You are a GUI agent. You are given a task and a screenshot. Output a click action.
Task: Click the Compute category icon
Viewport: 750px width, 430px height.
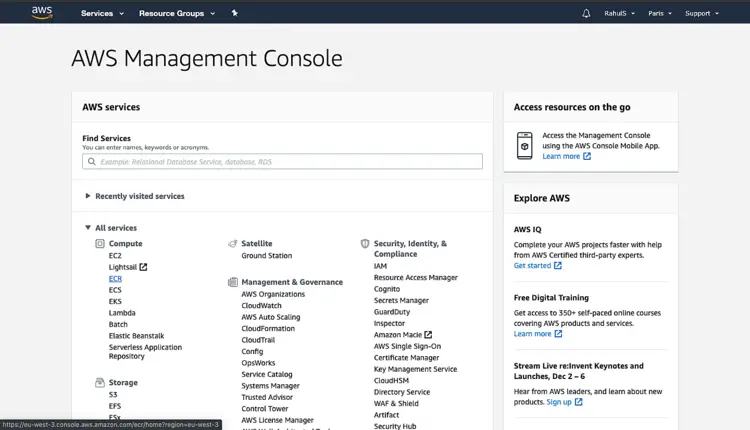click(x=99, y=243)
